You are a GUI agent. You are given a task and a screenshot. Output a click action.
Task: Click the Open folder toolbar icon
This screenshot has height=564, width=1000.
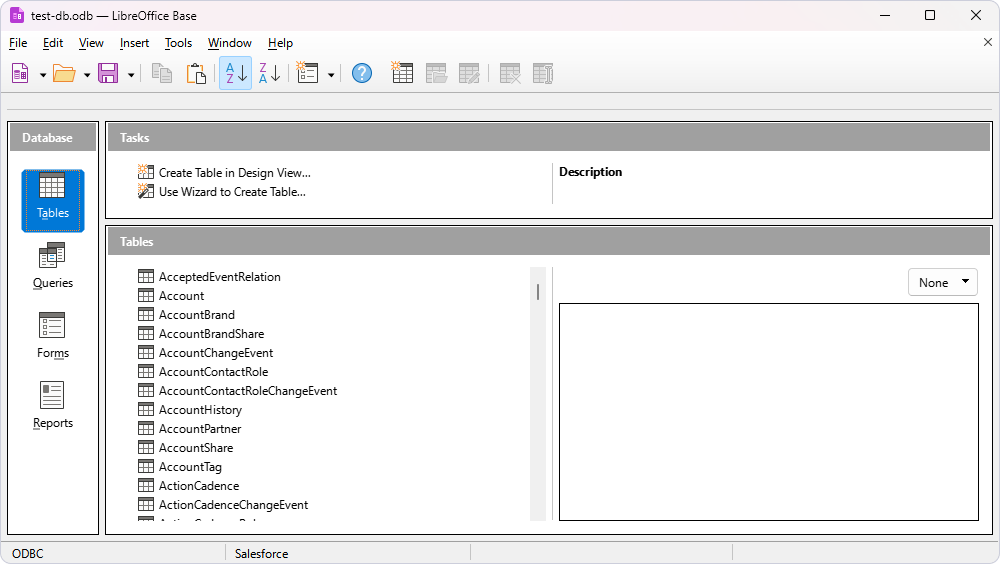(x=64, y=74)
